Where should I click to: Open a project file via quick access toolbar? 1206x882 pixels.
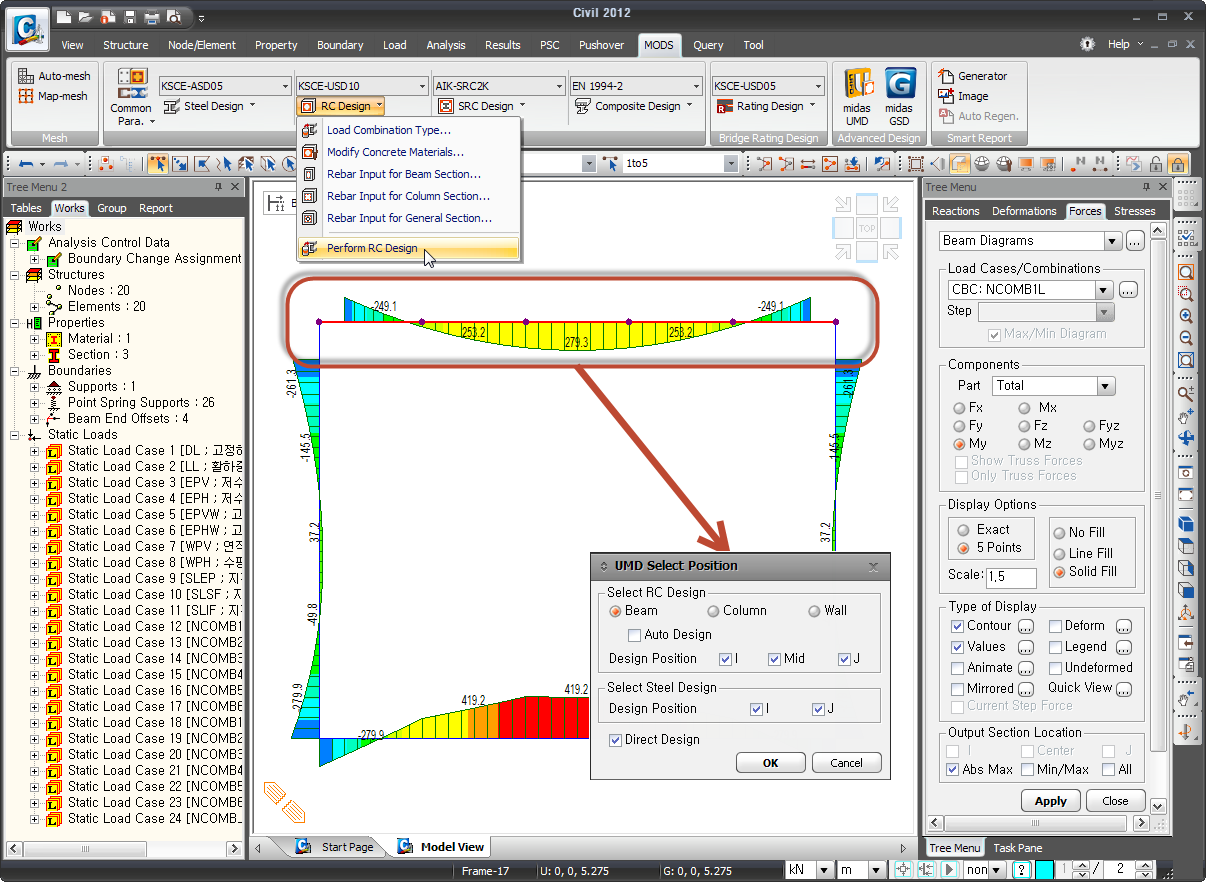87,17
